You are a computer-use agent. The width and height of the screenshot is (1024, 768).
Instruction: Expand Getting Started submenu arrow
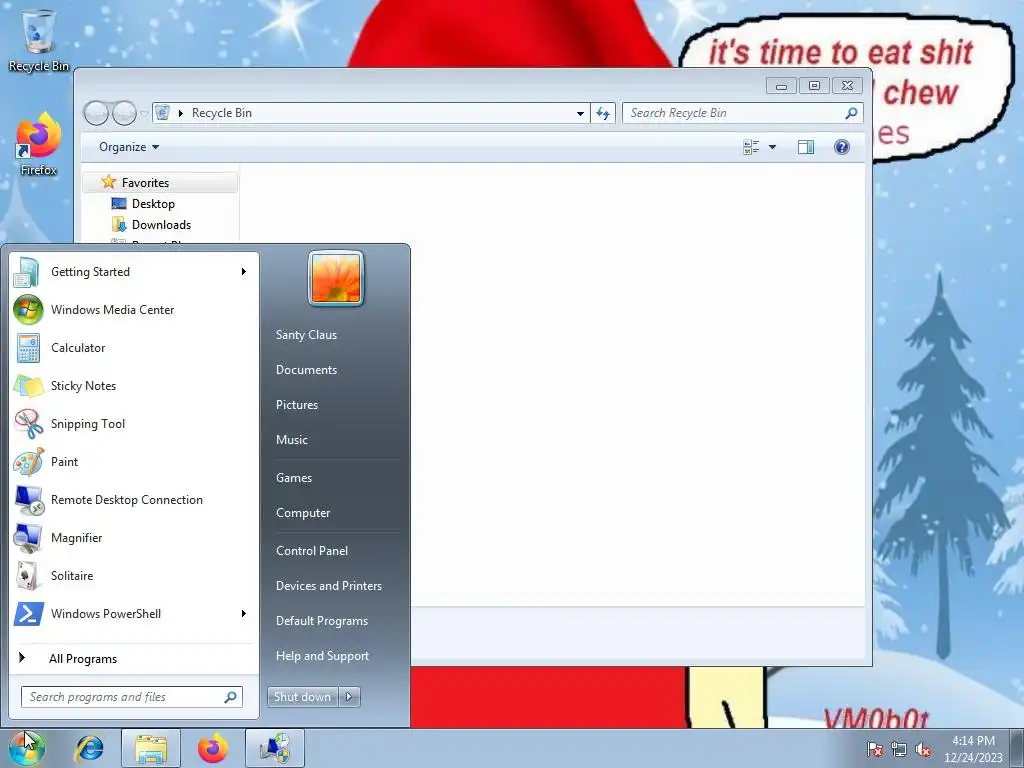coord(244,272)
